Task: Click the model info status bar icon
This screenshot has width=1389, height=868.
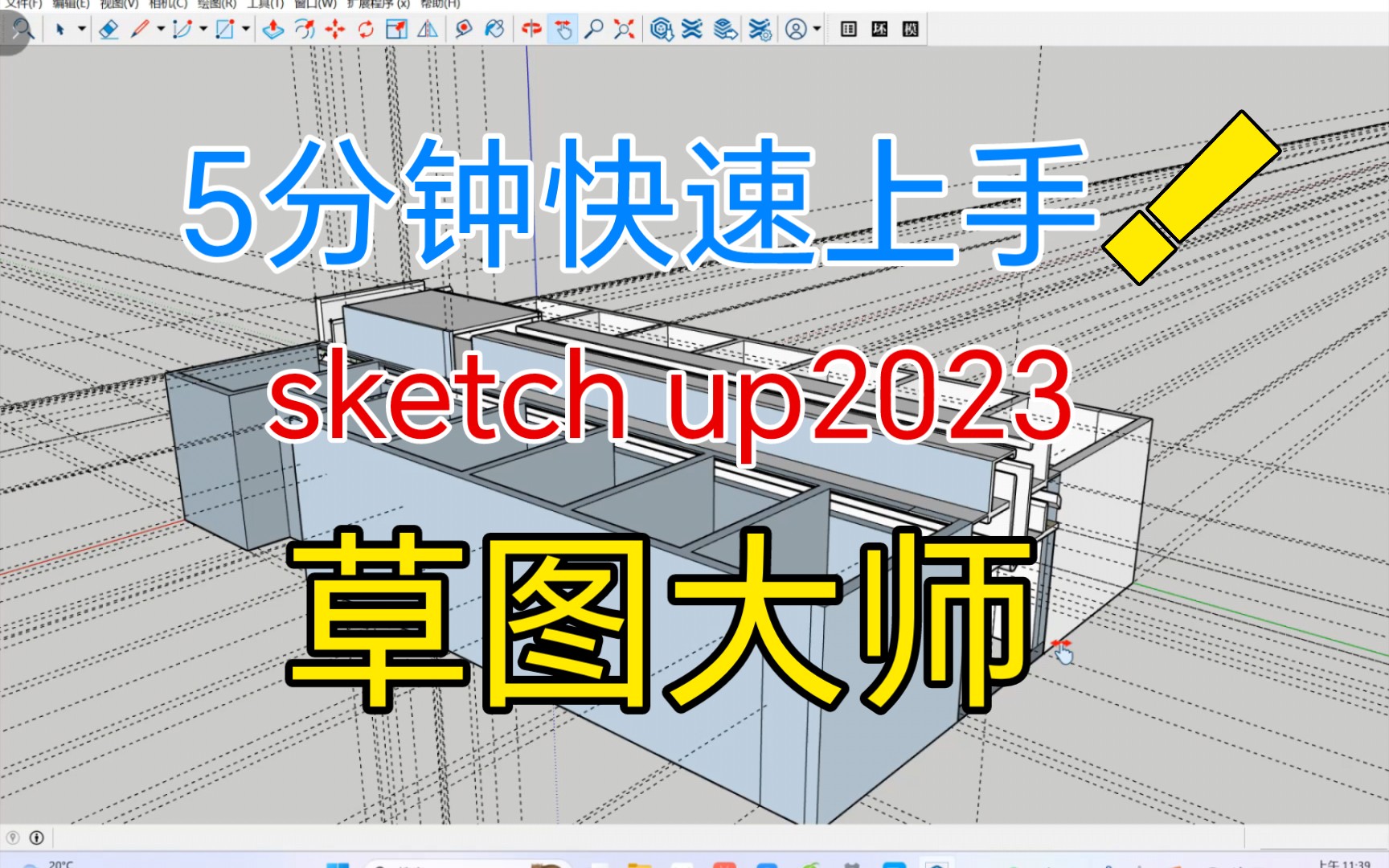Action: point(36,837)
